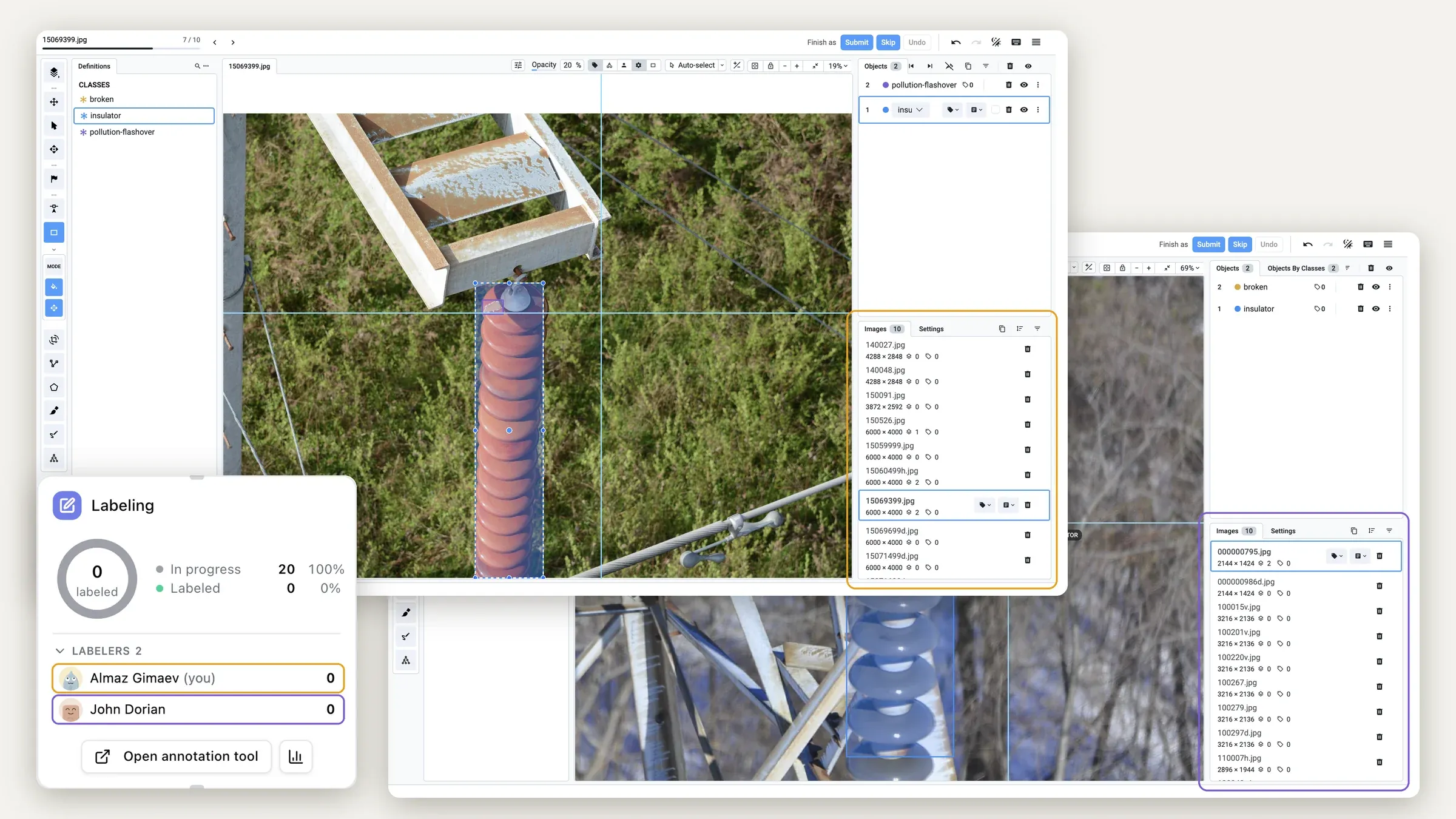Image resolution: width=1456 pixels, height=819 pixels.
Task: Toggle visibility of pollution-flashover object
Action: point(1024,85)
